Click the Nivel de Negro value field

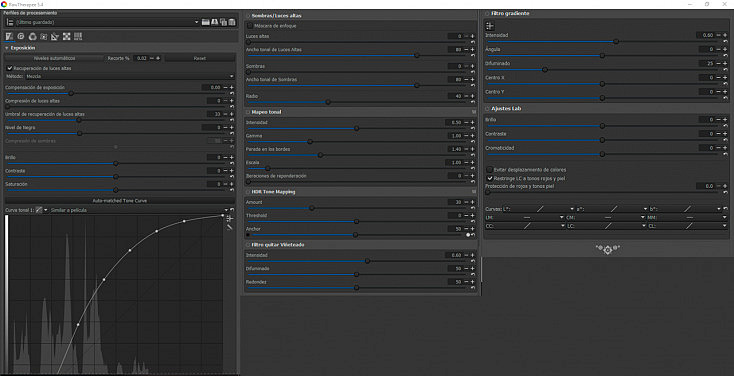pos(212,127)
